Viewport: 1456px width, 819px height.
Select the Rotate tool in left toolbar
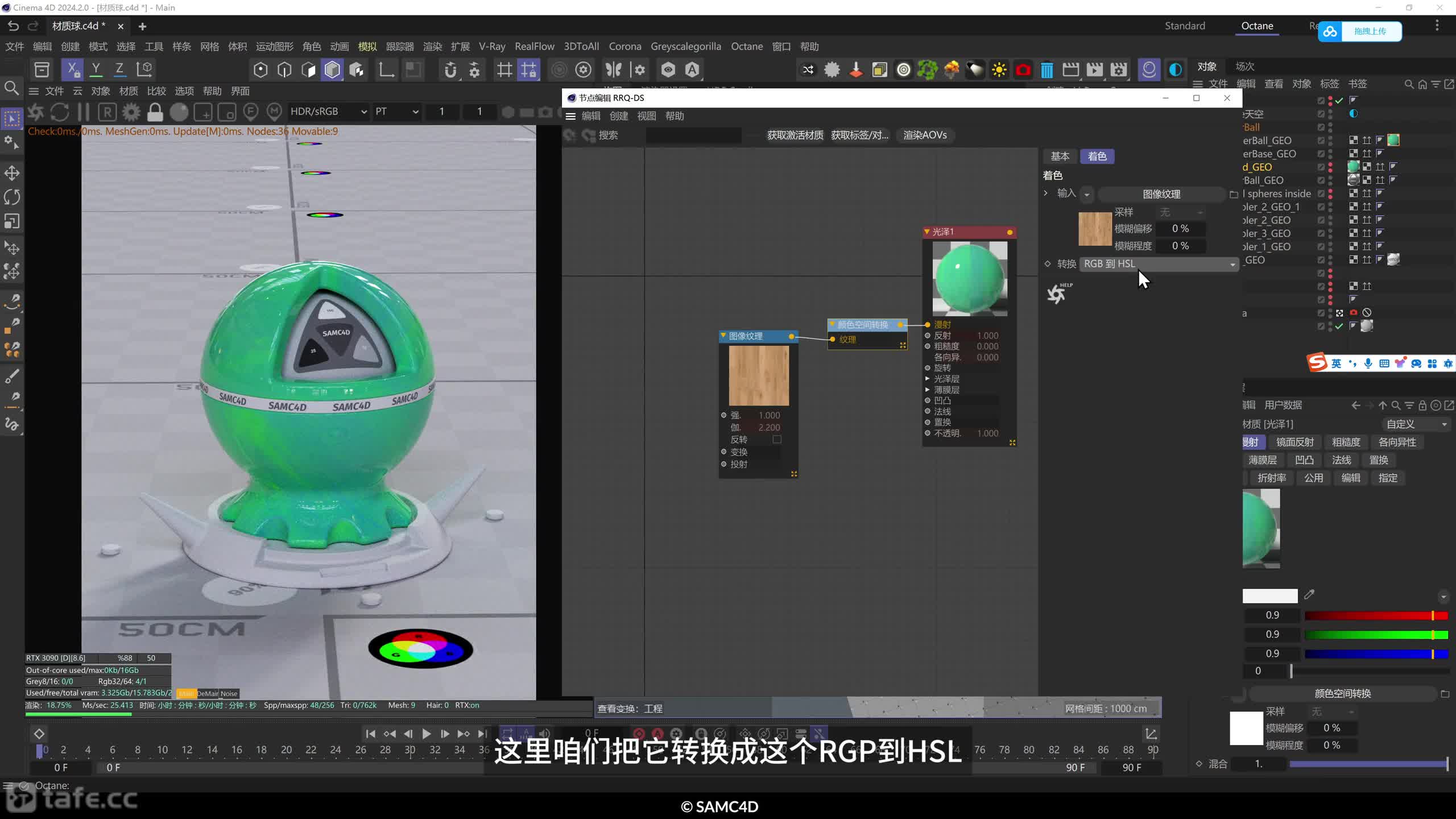(12, 197)
